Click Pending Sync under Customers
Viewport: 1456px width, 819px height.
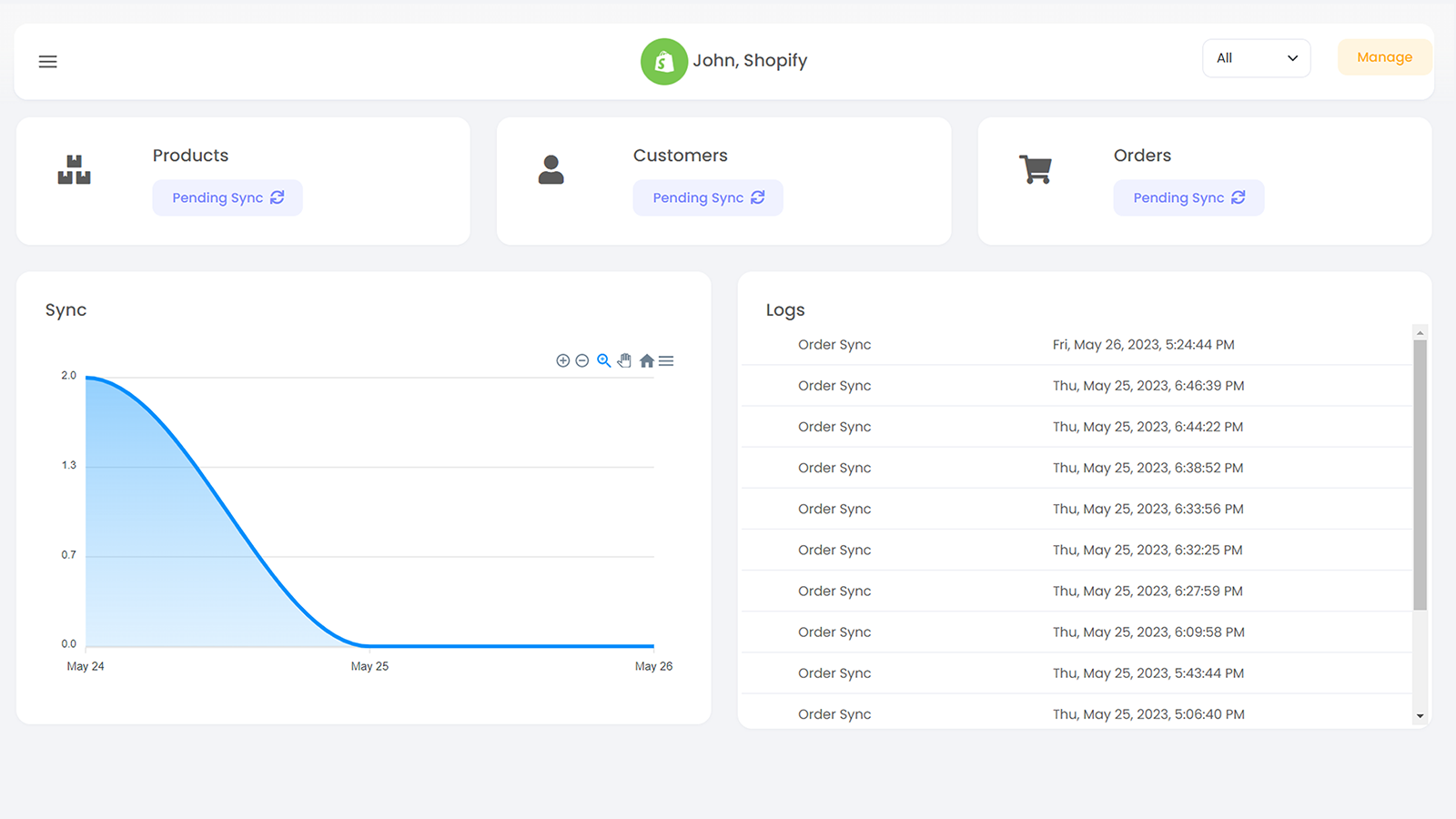point(708,197)
